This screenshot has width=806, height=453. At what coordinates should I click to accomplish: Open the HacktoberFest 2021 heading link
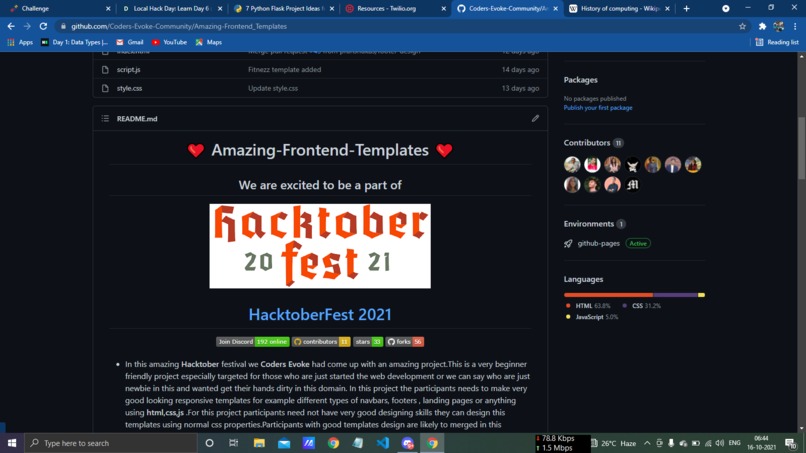coord(320,314)
